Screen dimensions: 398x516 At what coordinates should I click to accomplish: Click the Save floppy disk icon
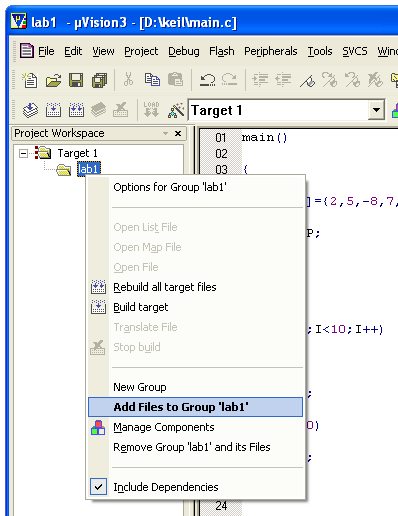76,80
